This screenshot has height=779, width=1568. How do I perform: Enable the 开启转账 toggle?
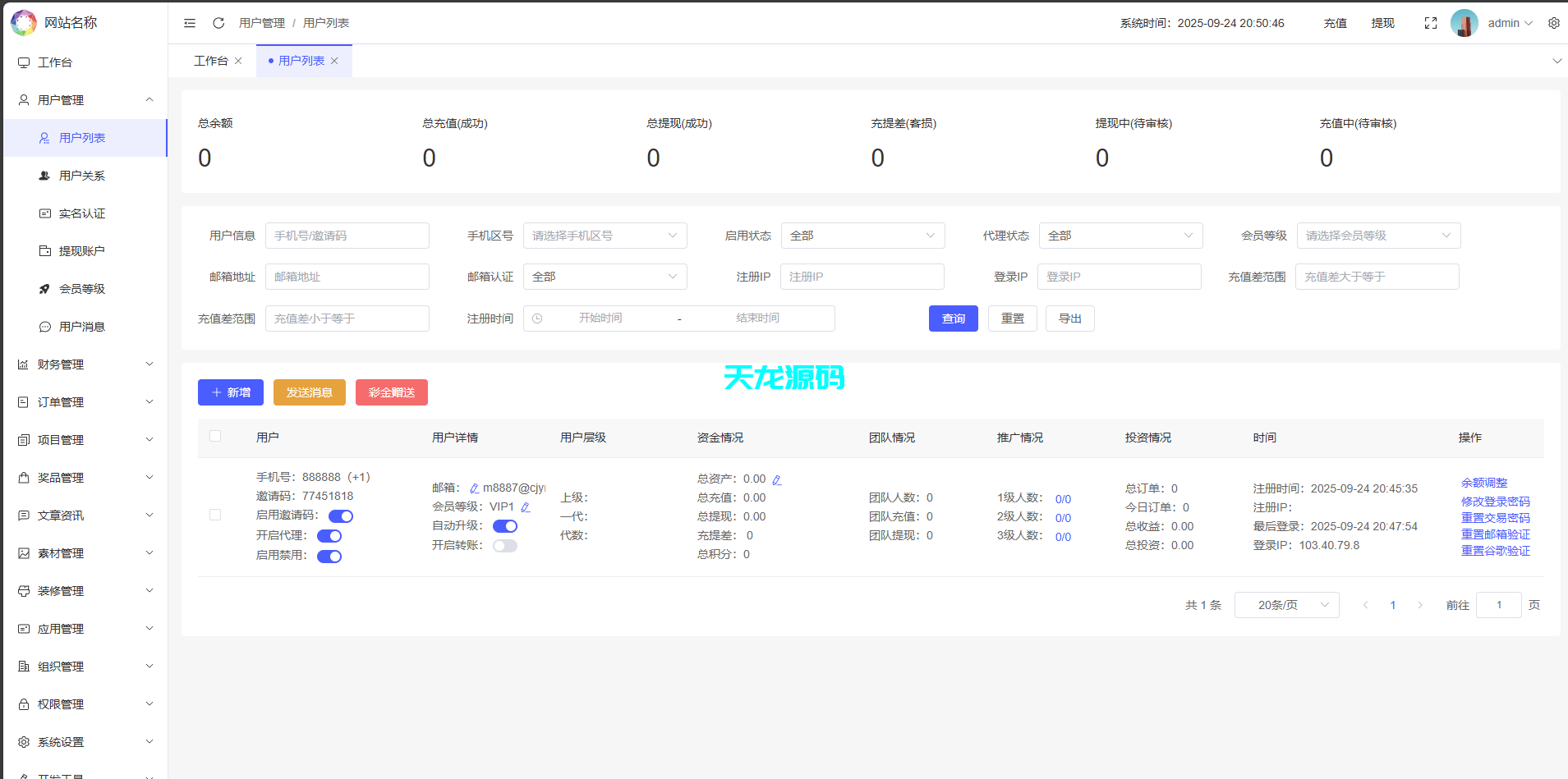505,544
